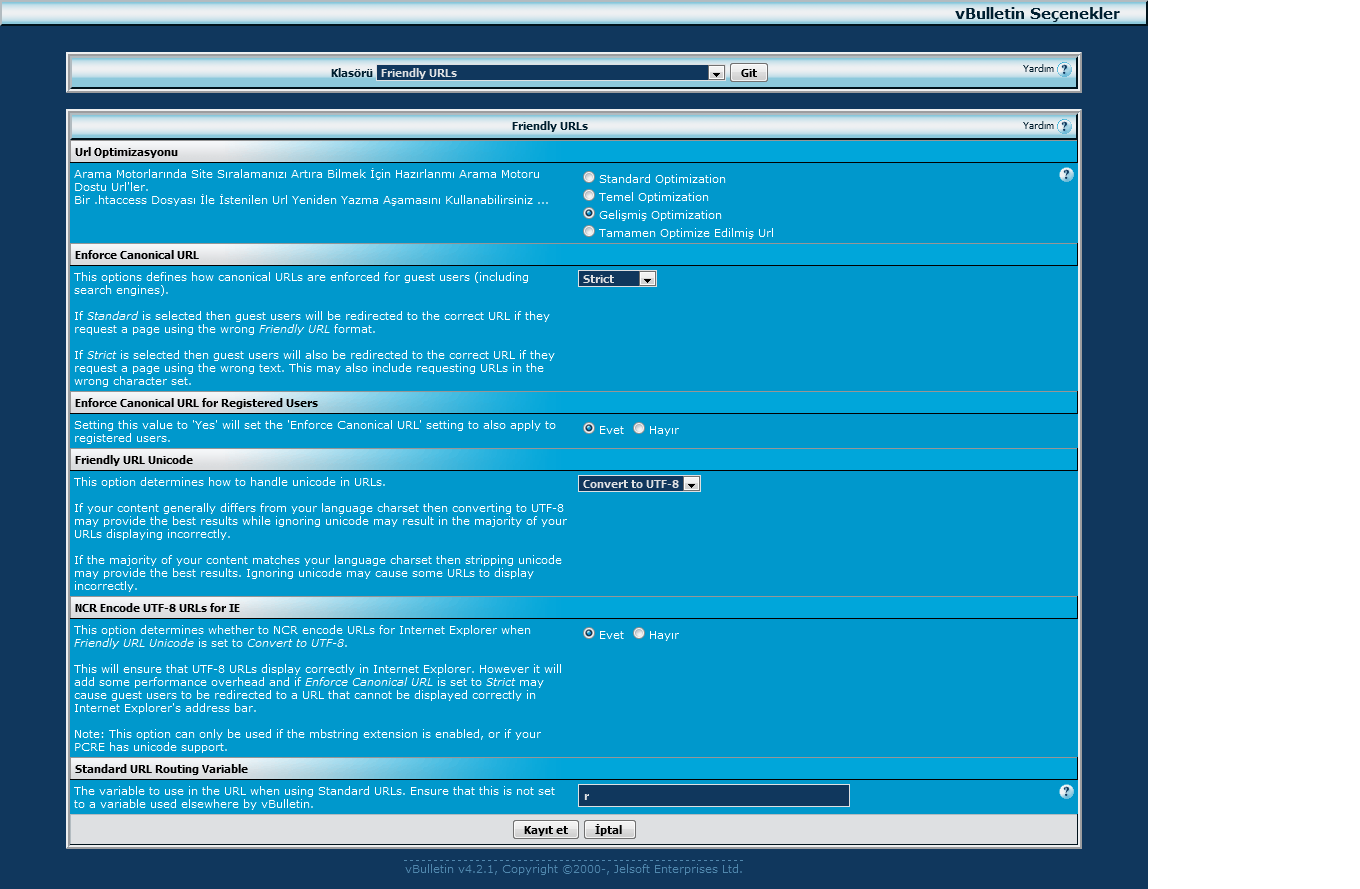
Task: Open Yardım help icon in Friendly URLs header
Action: point(1064,126)
